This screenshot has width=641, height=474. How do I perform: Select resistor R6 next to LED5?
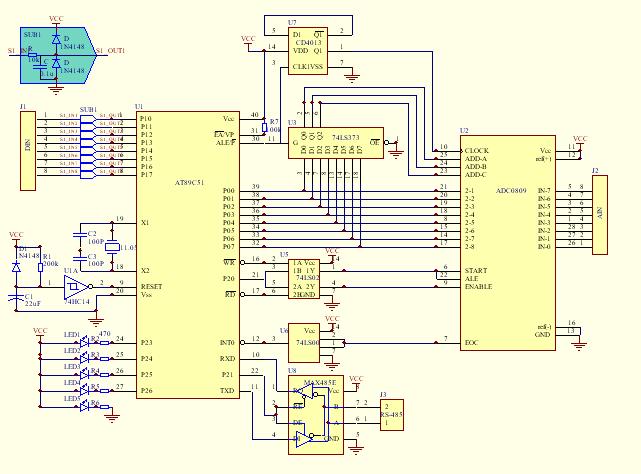[x=105, y=407]
